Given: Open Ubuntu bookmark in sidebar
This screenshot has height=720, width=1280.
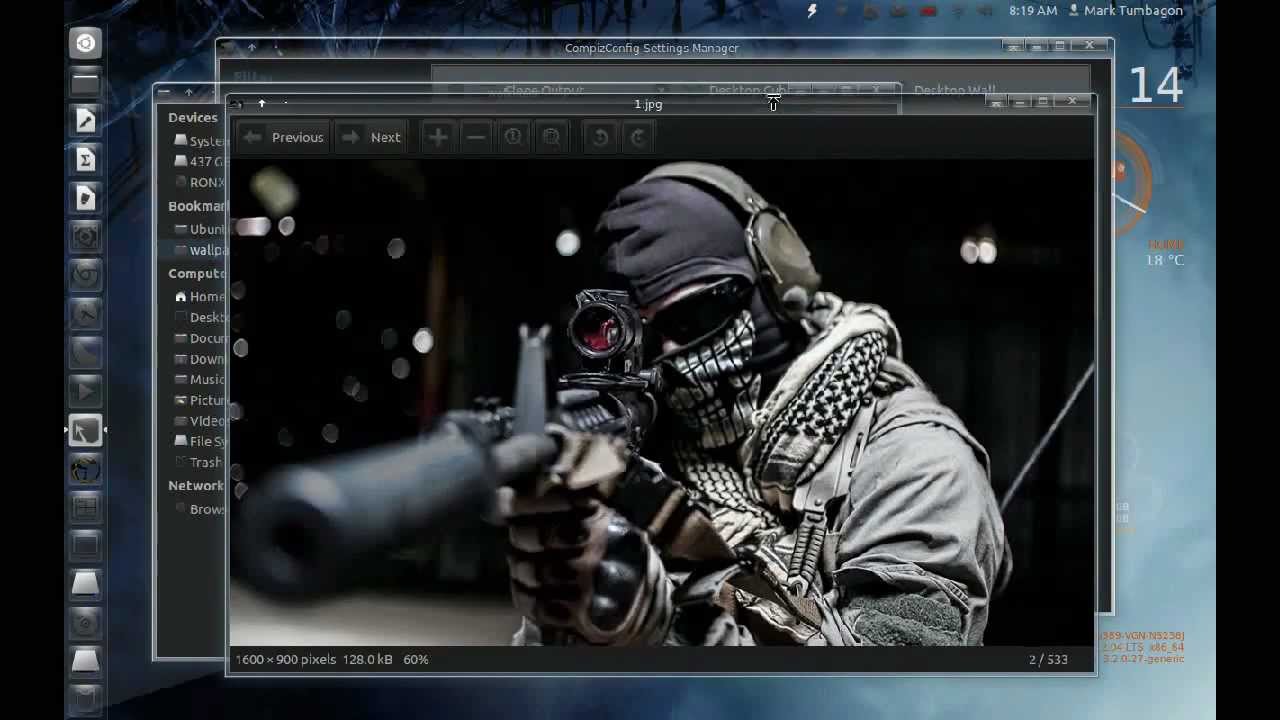Looking at the screenshot, I should (x=200, y=229).
